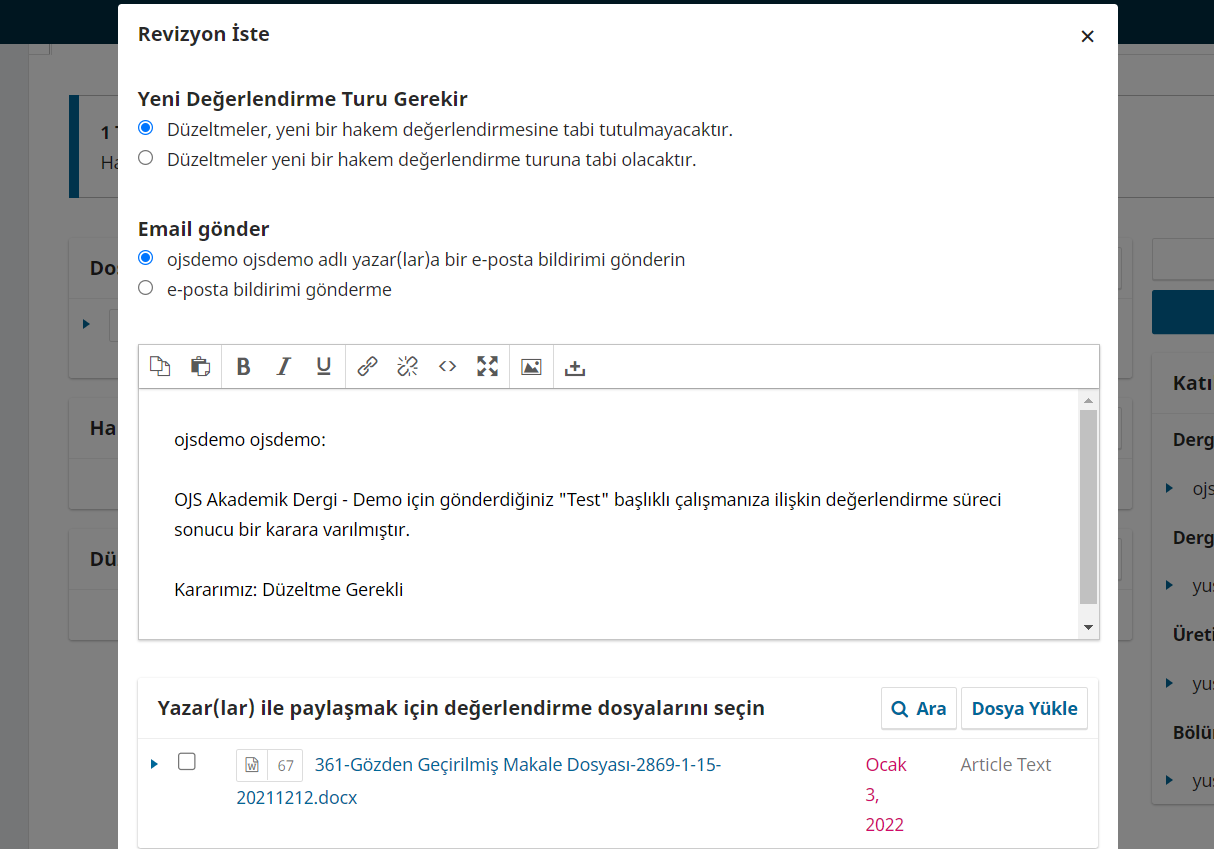Select 'e-posta bildirimi gönderme' option
Viewport: 1214px width, 849px height.
pyautogui.click(x=146, y=288)
